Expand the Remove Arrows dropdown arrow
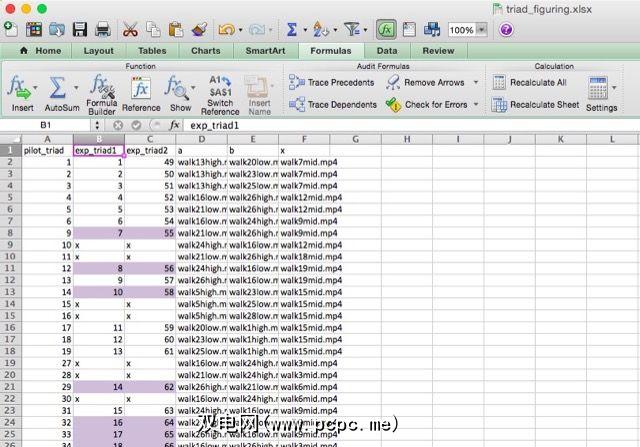The height and width of the screenshot is (447, 640). (476, 82)
